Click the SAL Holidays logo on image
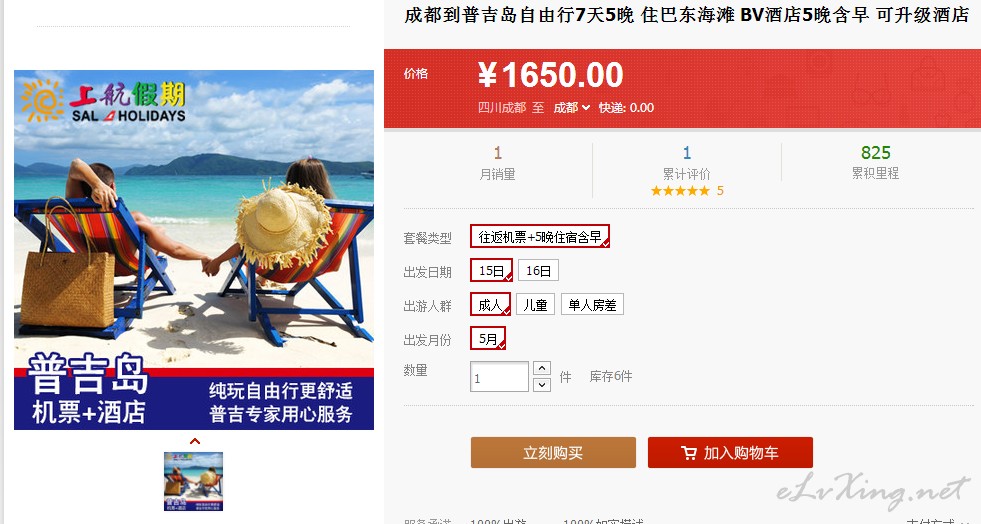The image size is (981, 524). [103, 100]
